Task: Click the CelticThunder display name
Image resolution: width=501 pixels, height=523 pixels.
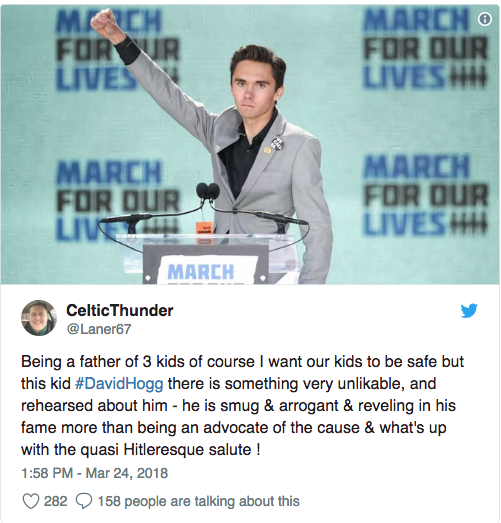Action: (x=120, y=311)
